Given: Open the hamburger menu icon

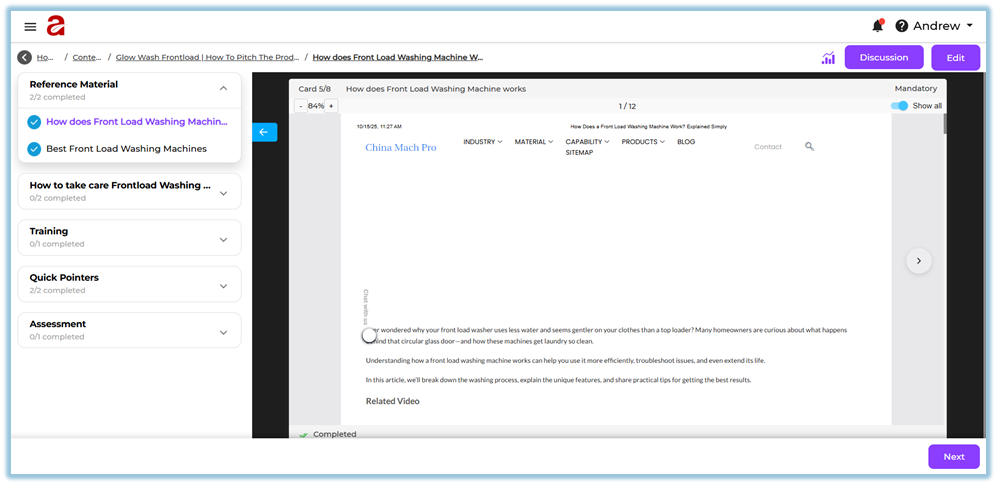Looking at the screenshot, I should pos(30,27).
